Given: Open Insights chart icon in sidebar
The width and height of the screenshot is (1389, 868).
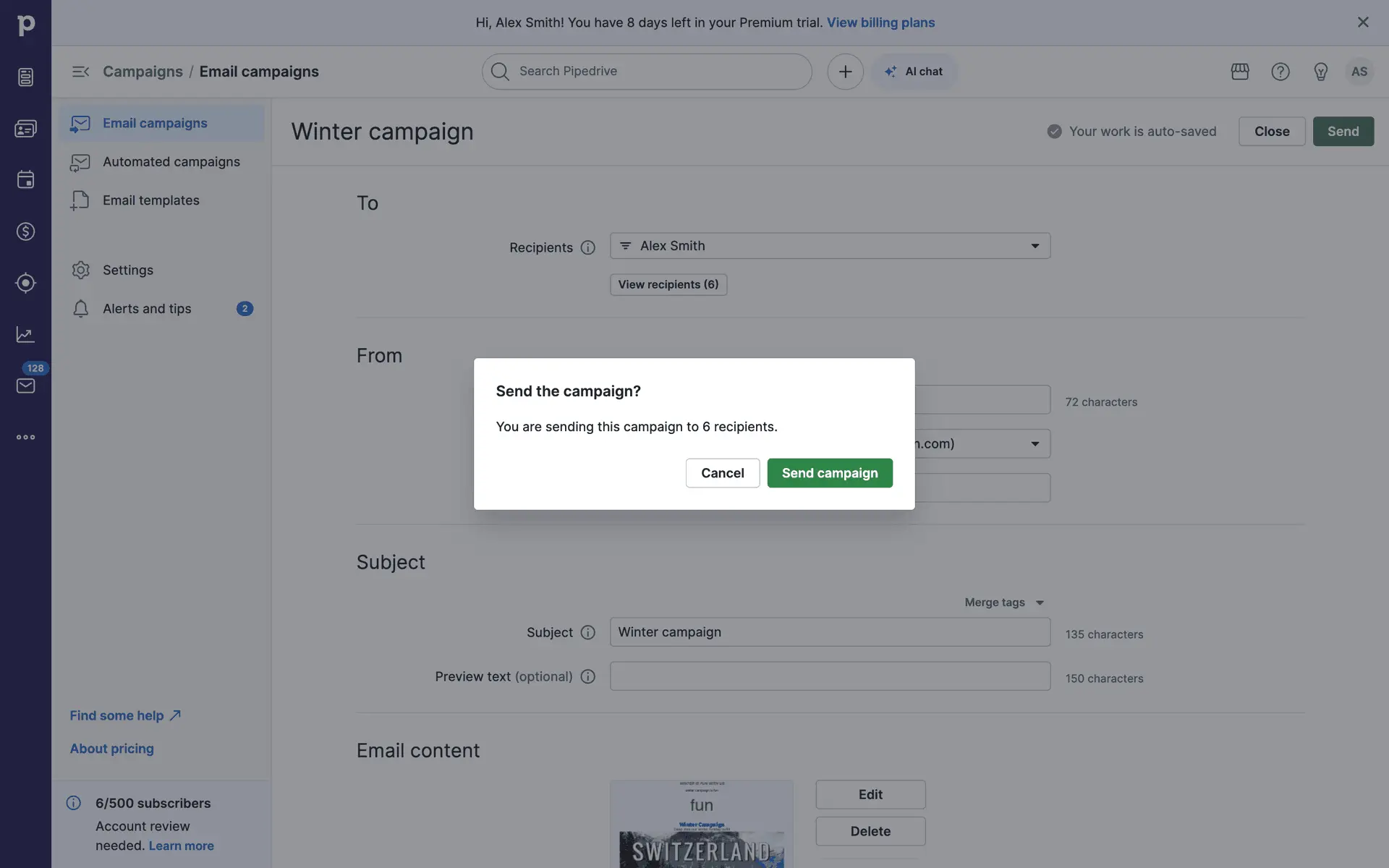Looking at the screenshot, I should pyautogui.click(x=25, y=334).
